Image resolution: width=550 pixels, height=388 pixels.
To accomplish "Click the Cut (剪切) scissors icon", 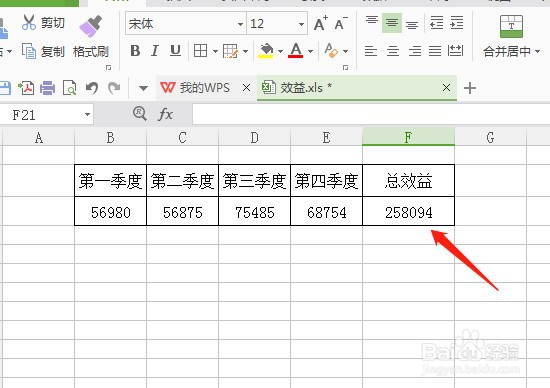I will [x=29, y=22].
